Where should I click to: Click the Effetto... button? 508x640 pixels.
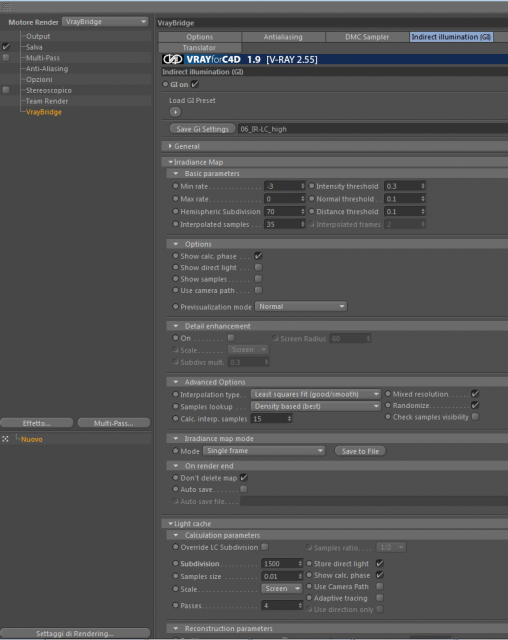(37, 423)
